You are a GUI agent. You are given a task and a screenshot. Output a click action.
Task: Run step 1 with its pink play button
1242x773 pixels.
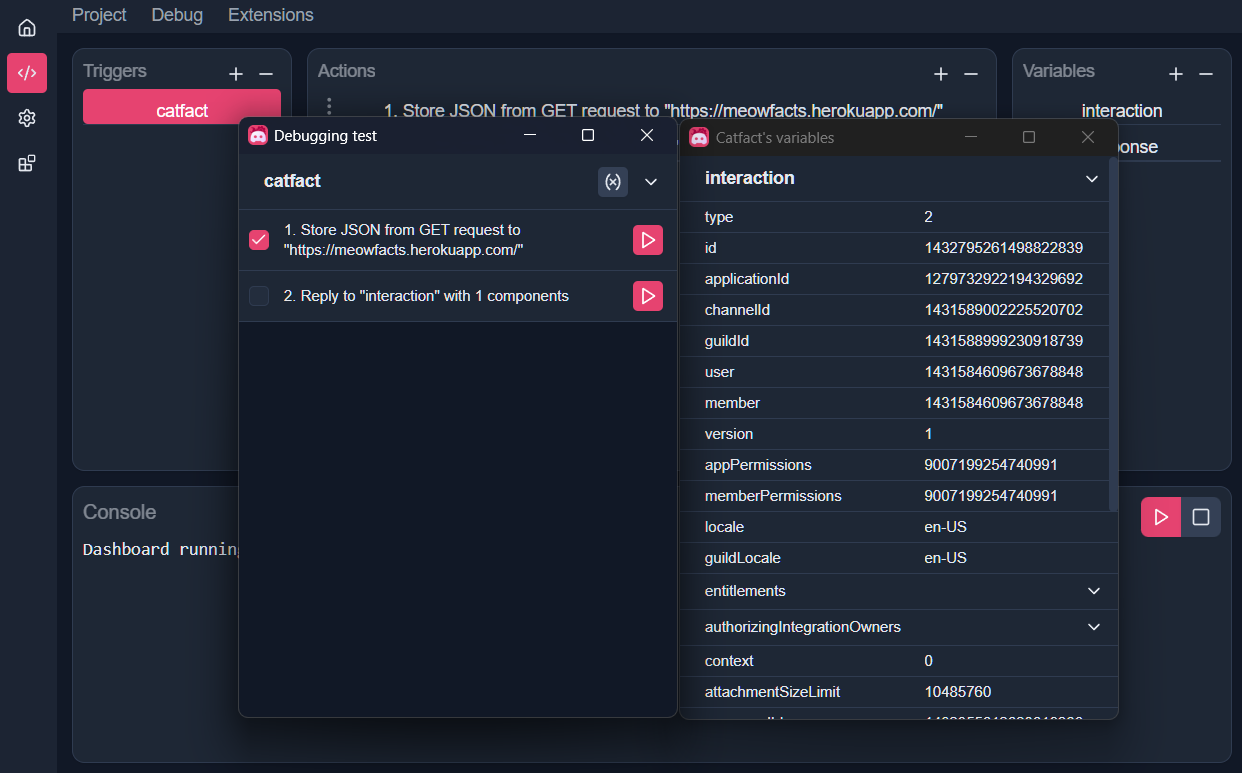[x=647, y=240]
